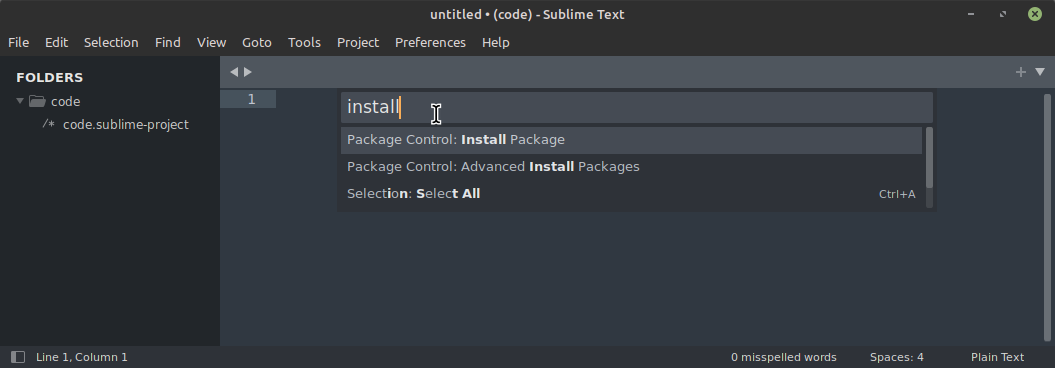
Task: Open the Project menu
Action: coord(358,42)
